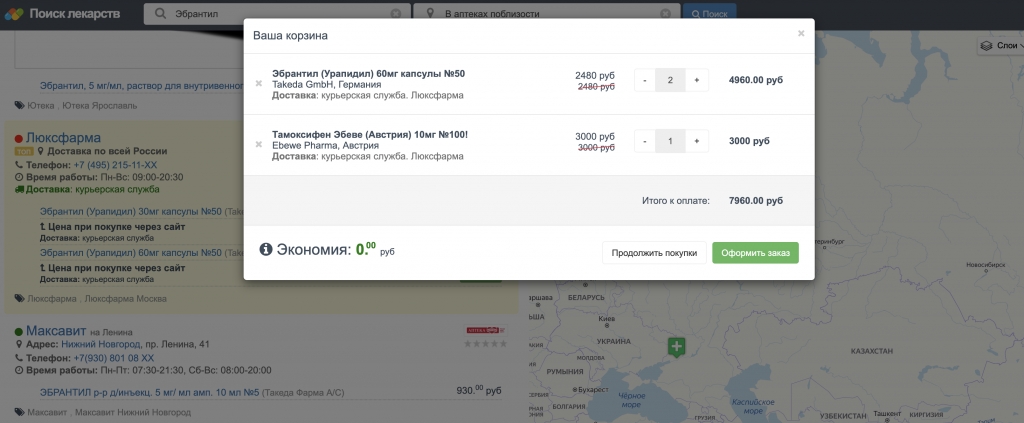Click the Эбрантил search input

[278, 14]
